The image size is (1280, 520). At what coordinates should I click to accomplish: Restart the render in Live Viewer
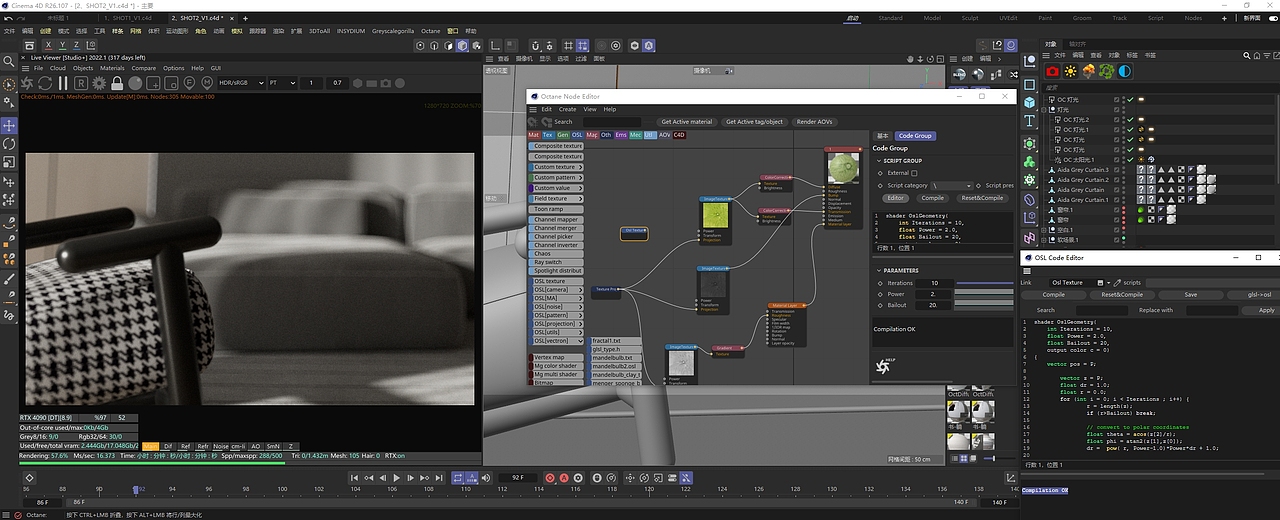(x=45, y=83)
